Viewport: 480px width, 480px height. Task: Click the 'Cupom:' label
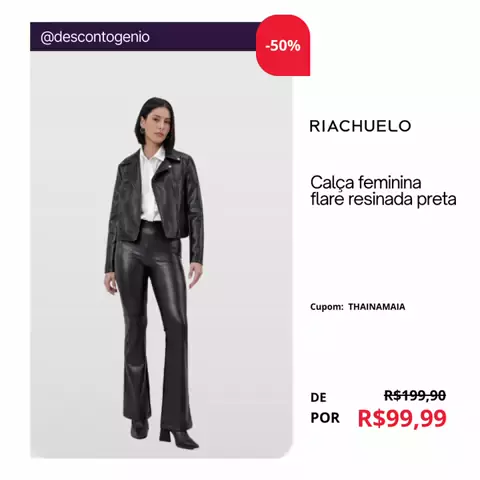(x=327, y=307)
